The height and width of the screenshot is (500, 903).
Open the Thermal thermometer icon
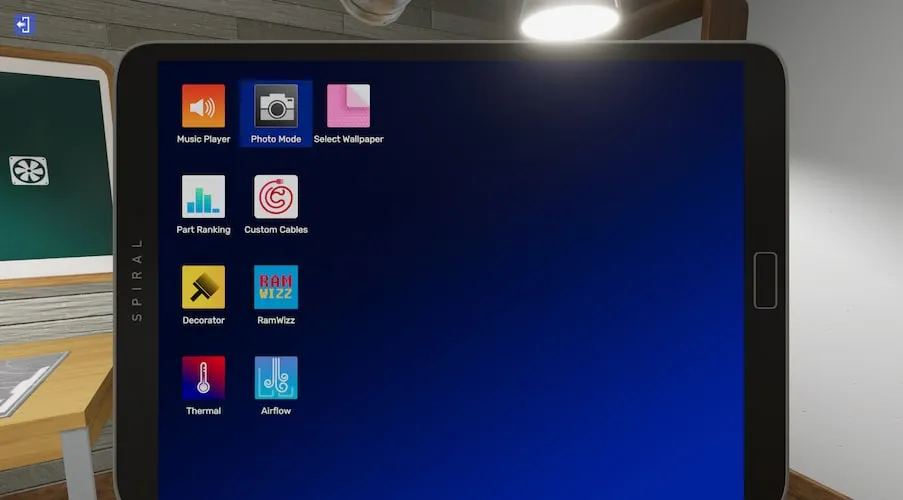point(203,378)
